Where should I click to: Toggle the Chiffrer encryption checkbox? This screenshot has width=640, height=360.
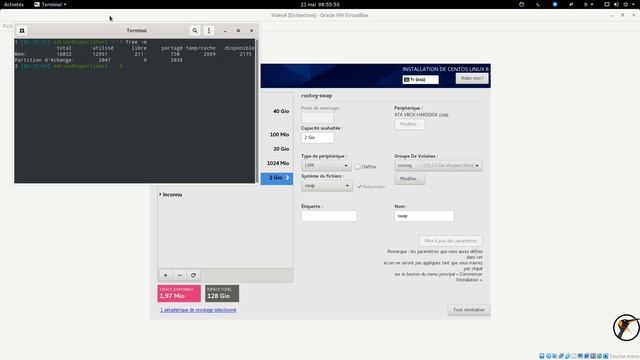(x=358, y=167)
